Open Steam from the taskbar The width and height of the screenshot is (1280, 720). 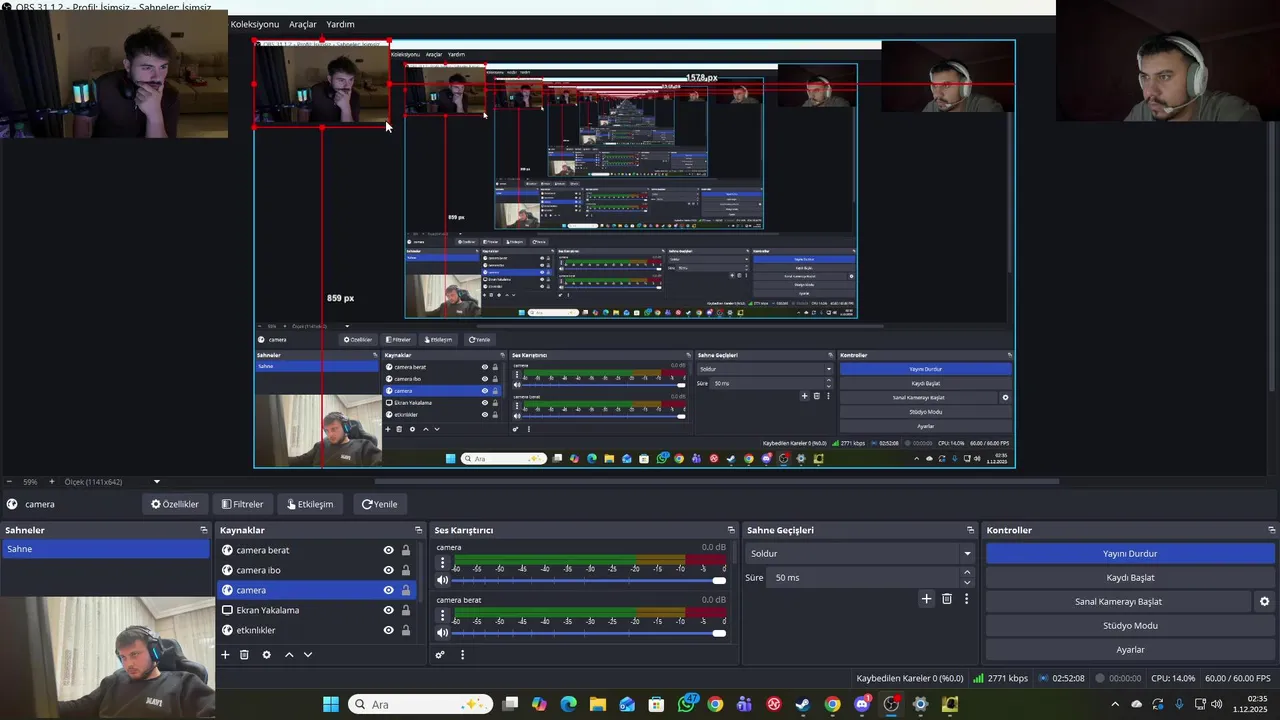tap(803, 704)
